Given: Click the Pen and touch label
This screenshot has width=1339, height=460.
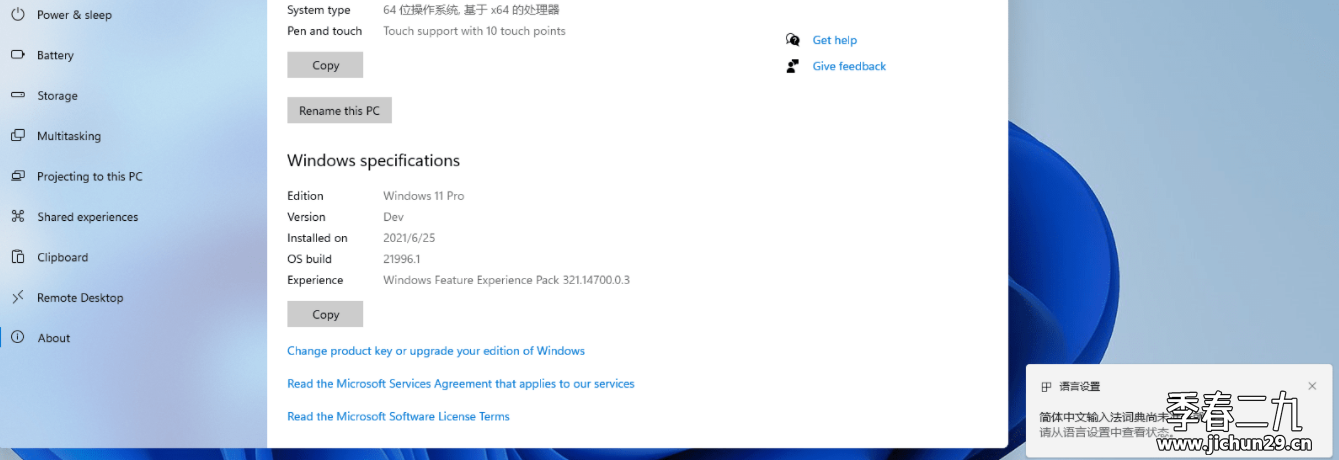Looking at the screenshot, I should click(x=325, y=31).
